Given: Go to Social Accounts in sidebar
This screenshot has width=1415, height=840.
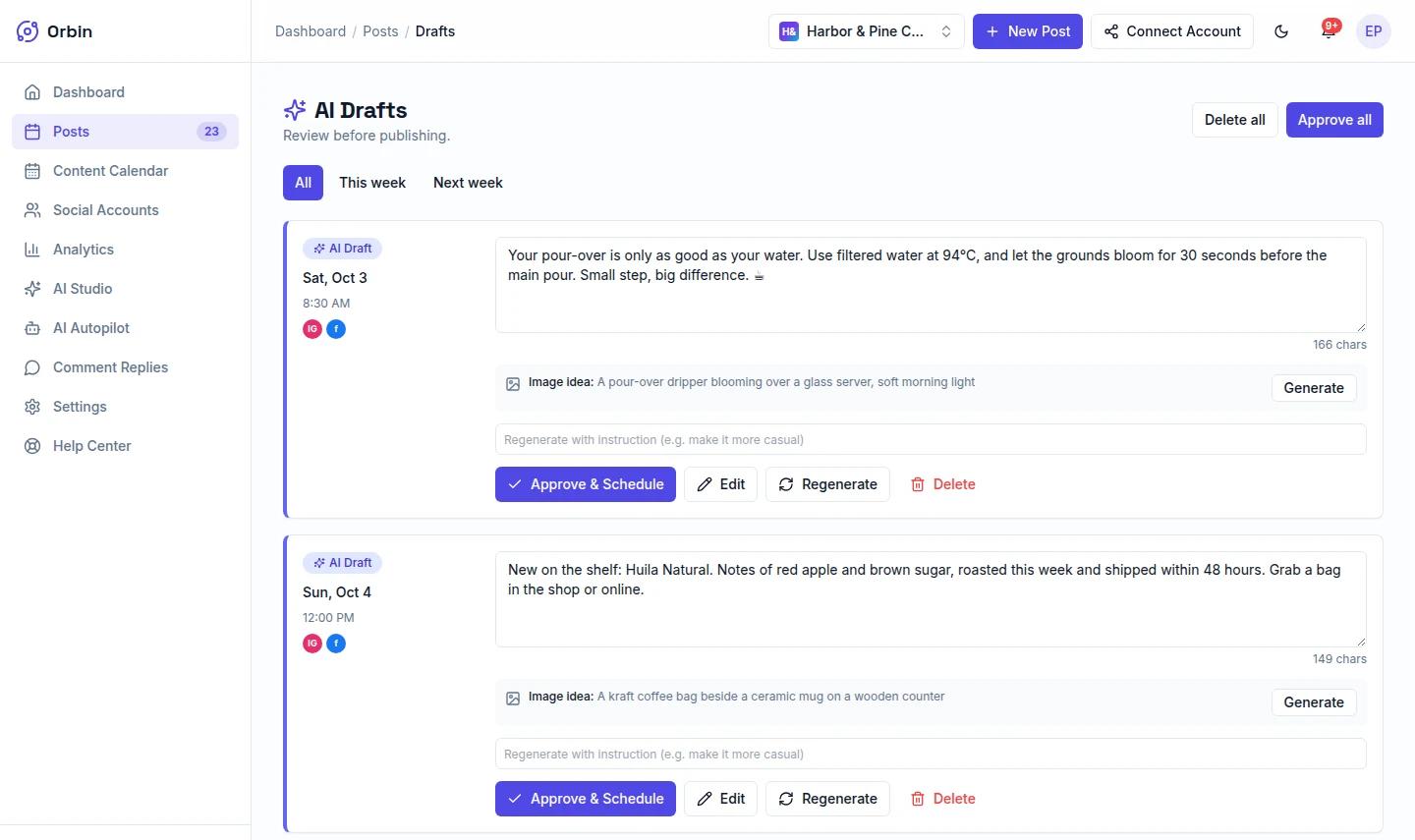Looking at the screenshot, I should point(125,210).
